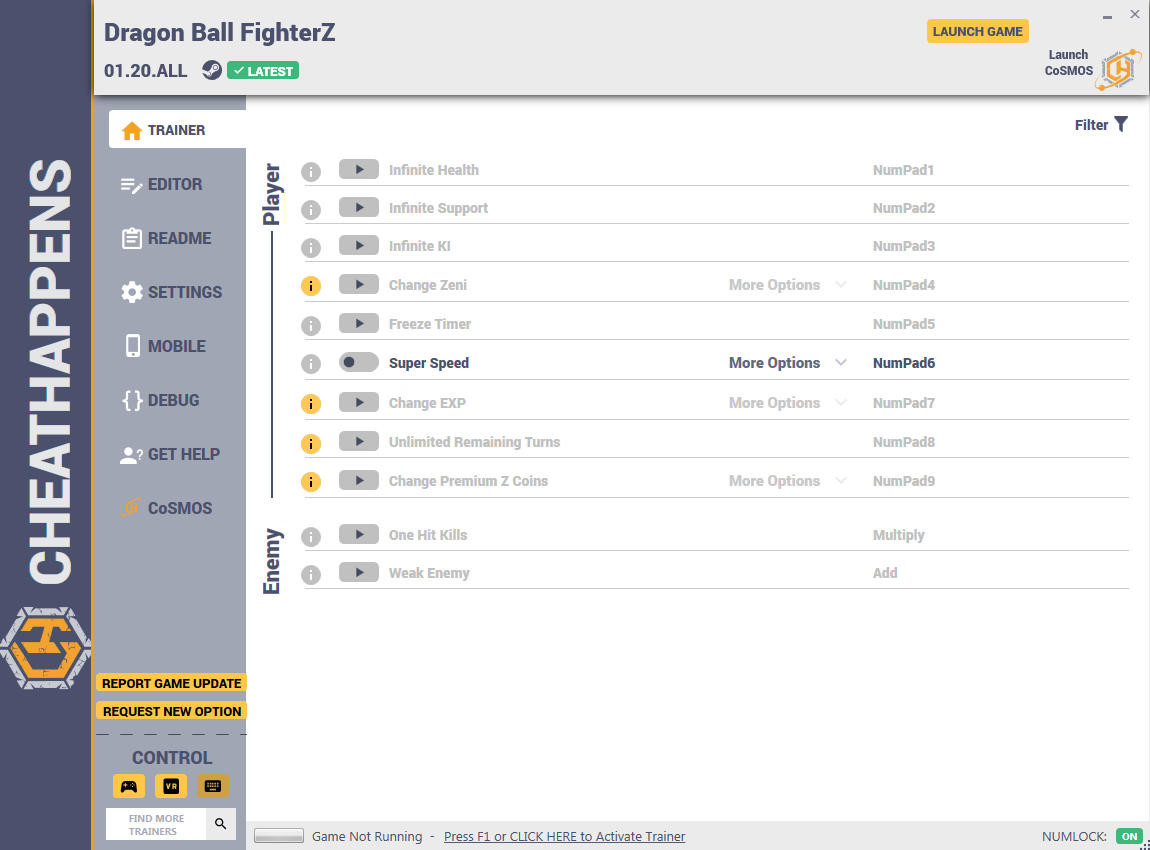This screenshot has height=850, width=1150.
Task: Click REPORT GAME UPDATE button
Action: click(x=172, y=683)
